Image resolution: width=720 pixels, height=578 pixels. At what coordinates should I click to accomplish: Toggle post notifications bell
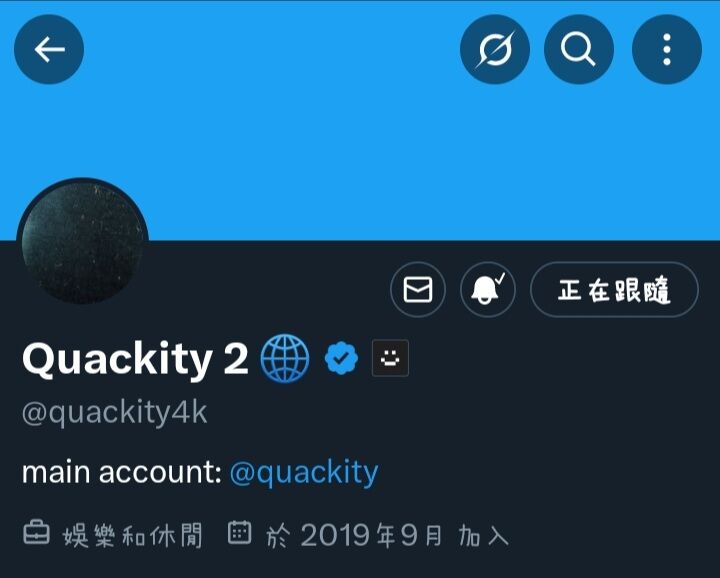coord(488,290)
